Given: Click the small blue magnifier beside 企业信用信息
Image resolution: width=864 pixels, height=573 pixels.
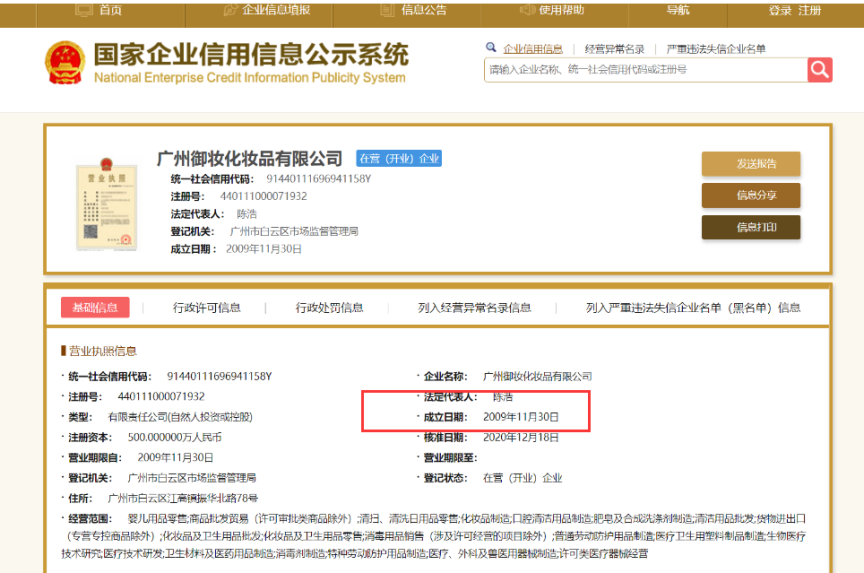Looking at the screenshot, I should pyautogui.click(x=491, y=47).
